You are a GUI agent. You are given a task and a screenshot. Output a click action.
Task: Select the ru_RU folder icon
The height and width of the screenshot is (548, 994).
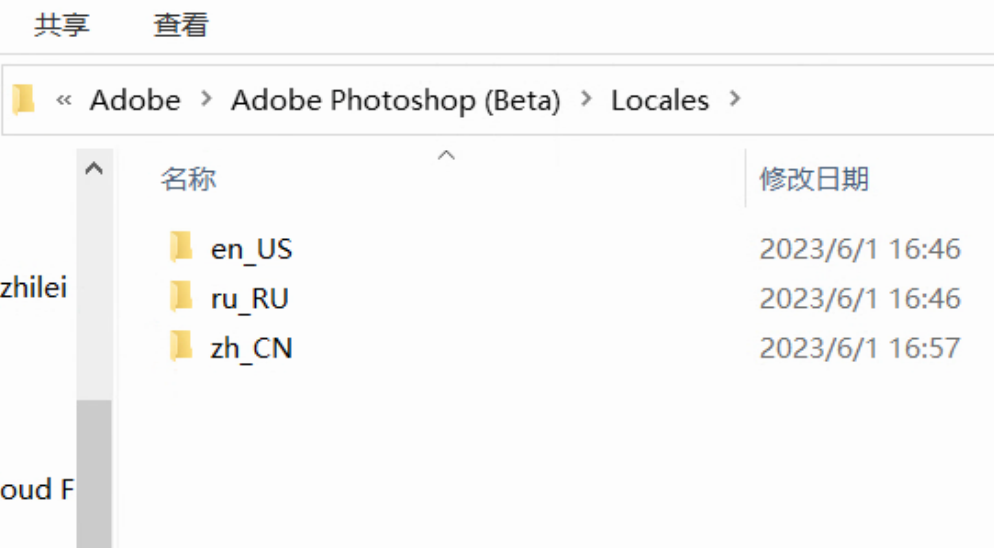click(181, 296)
